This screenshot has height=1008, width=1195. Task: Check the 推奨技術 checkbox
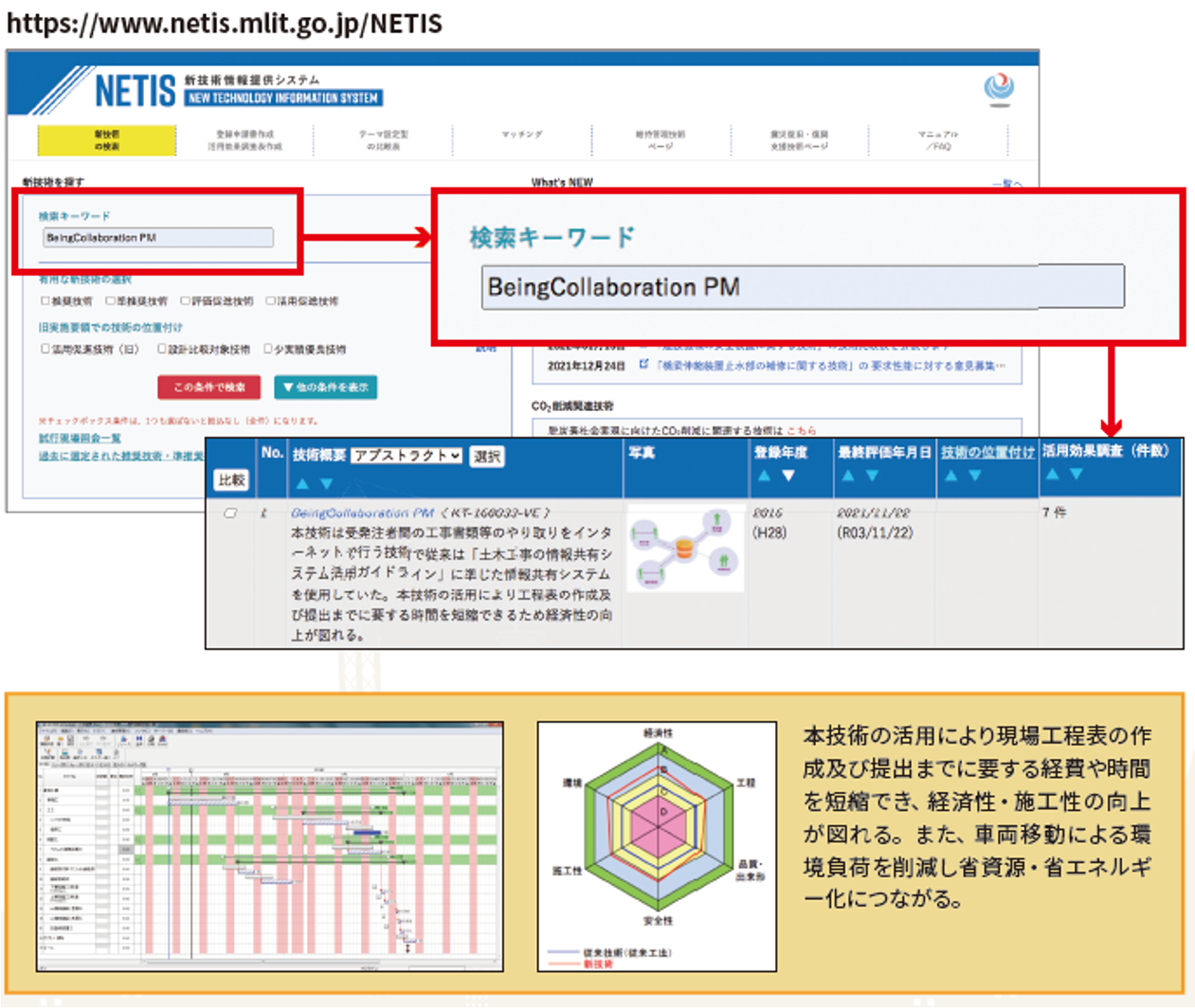coord(45,301)
